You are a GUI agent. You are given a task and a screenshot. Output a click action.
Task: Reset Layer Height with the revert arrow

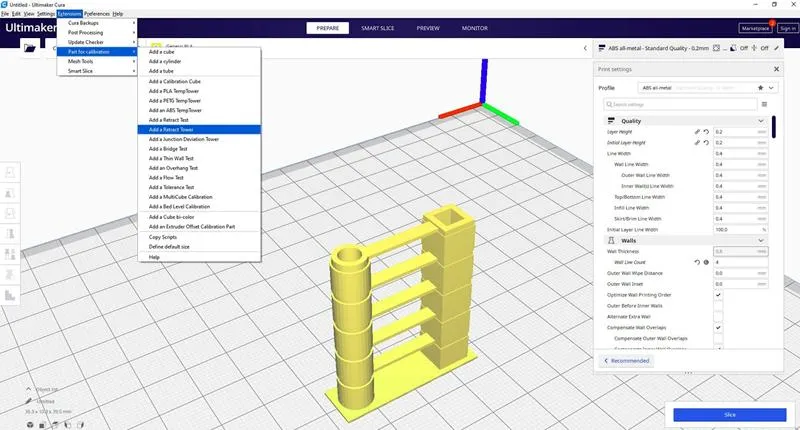click(x=706, y=132)
